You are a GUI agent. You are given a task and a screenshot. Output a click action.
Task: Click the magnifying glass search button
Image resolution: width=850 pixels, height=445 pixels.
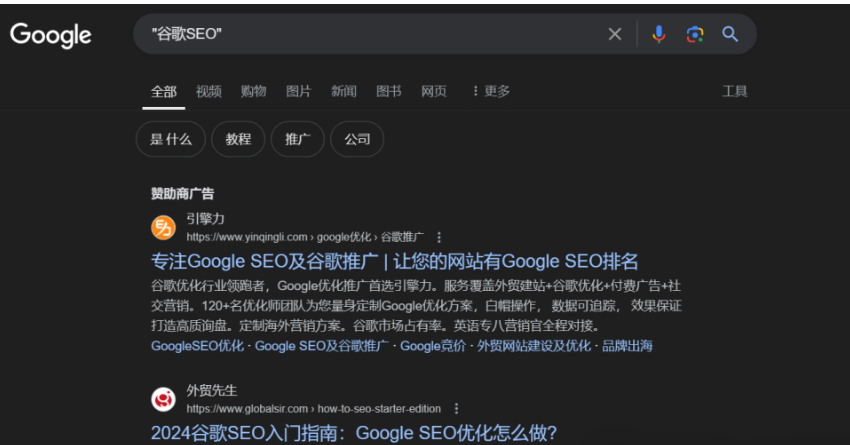[x=730, y=34]
